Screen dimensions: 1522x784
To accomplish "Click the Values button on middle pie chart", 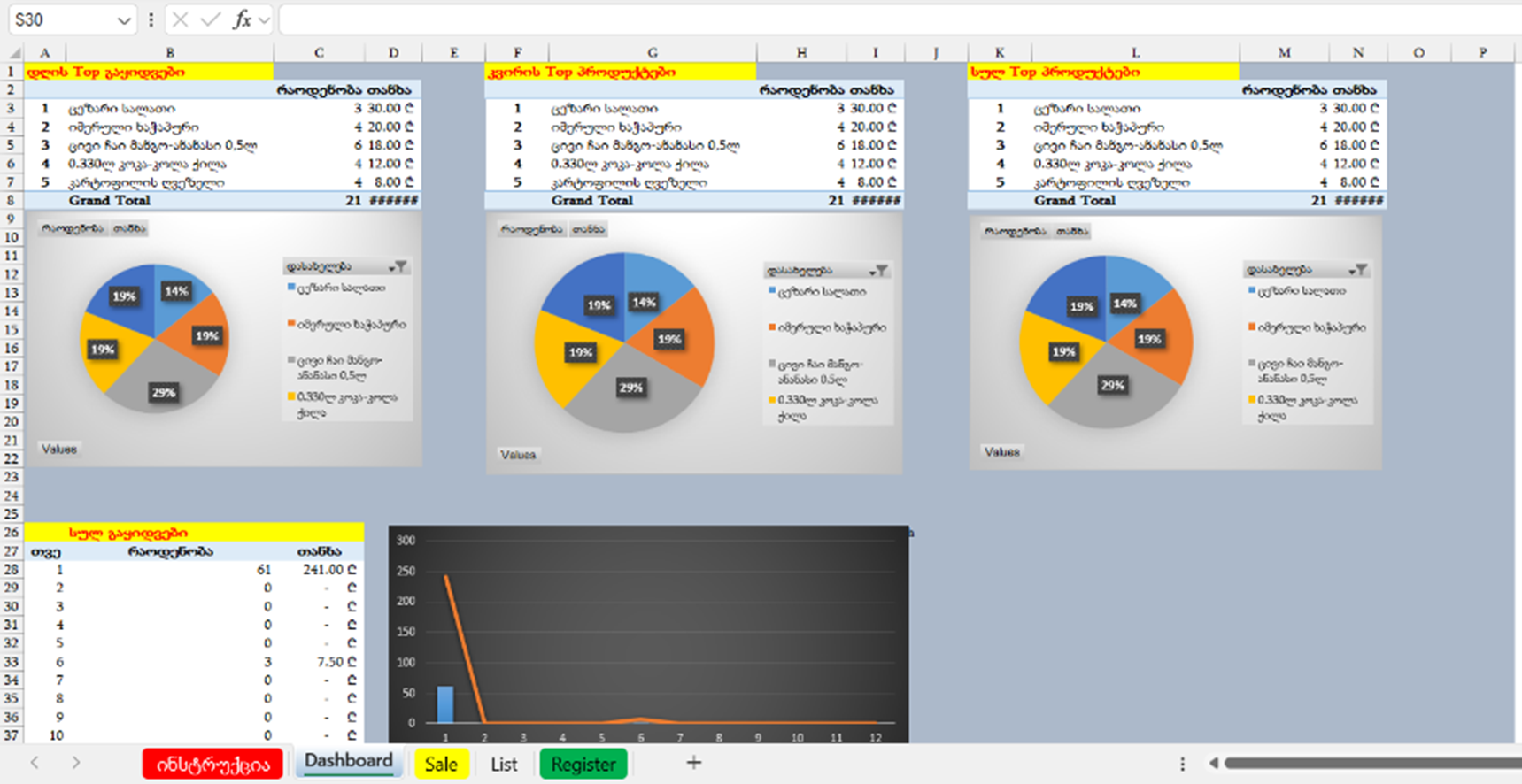I will [x=518, y=455].
